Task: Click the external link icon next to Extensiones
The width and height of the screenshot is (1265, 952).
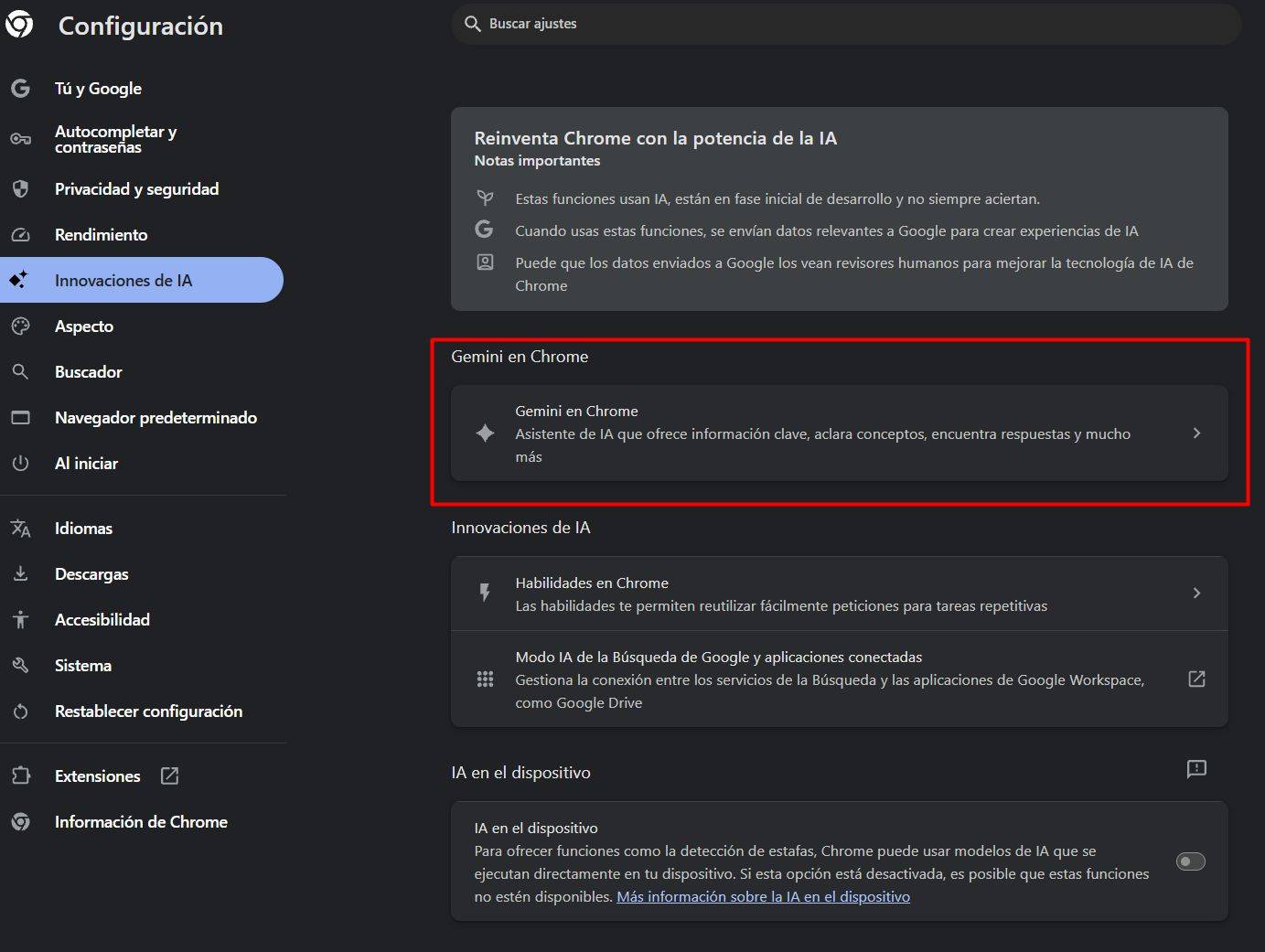Action: (169, 776)
